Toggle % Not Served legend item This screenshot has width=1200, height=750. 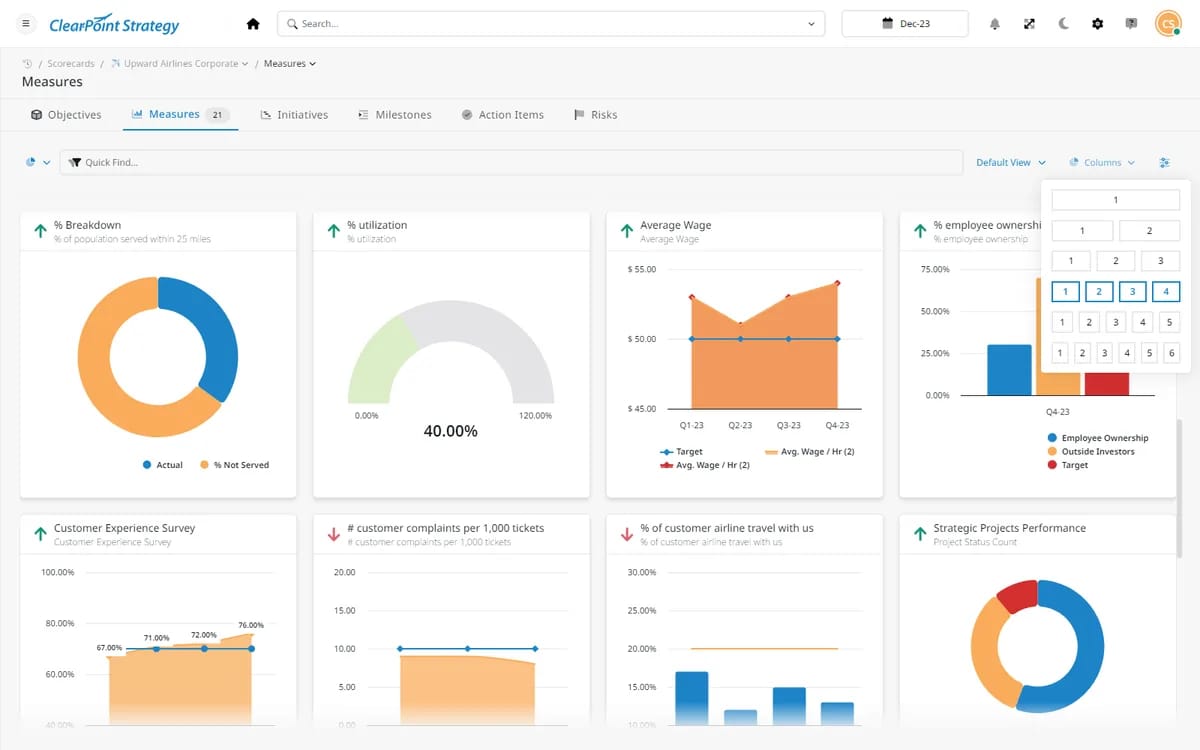(234, 465)
